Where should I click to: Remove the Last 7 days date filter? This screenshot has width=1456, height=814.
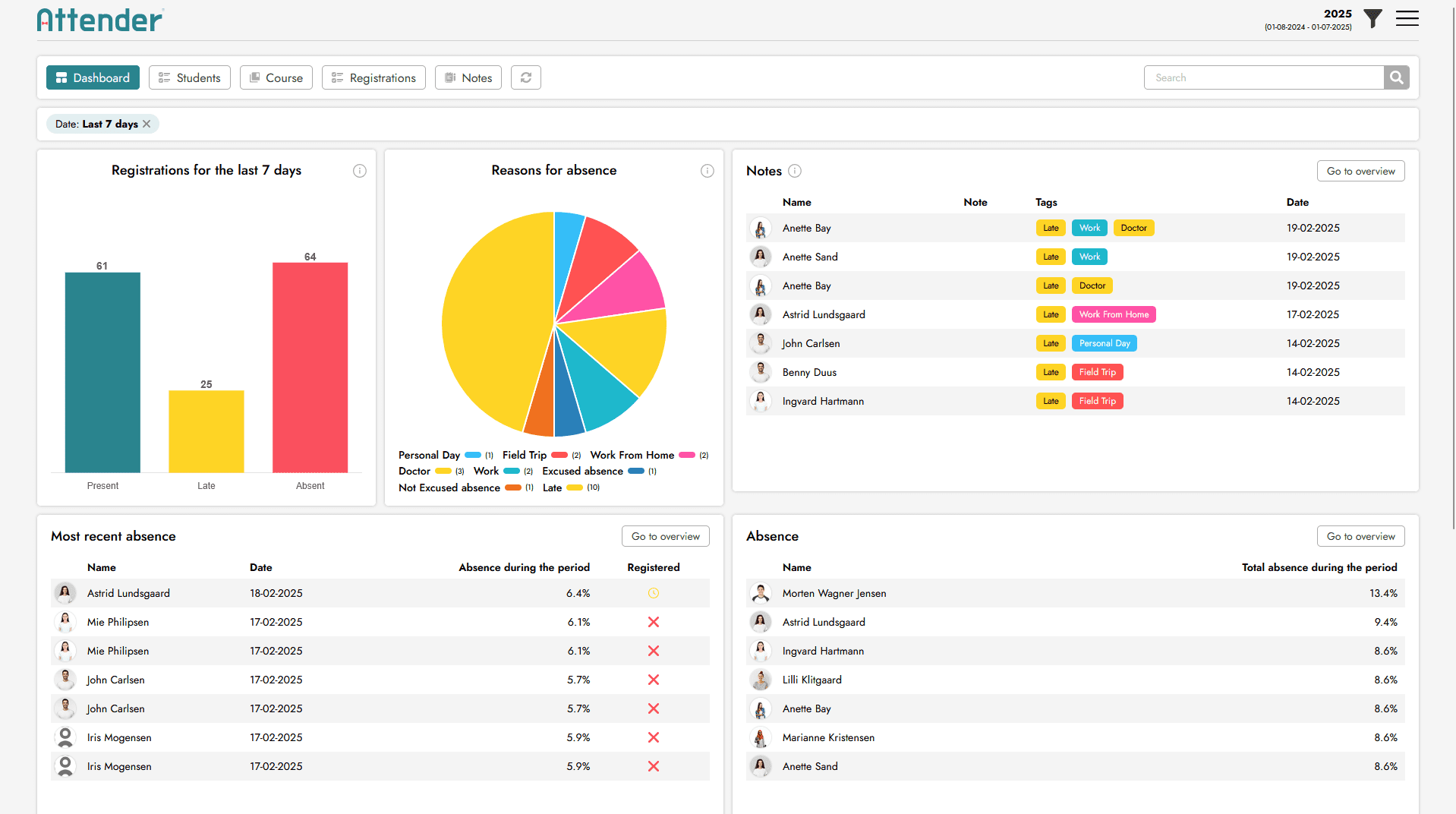pos(147,124)
